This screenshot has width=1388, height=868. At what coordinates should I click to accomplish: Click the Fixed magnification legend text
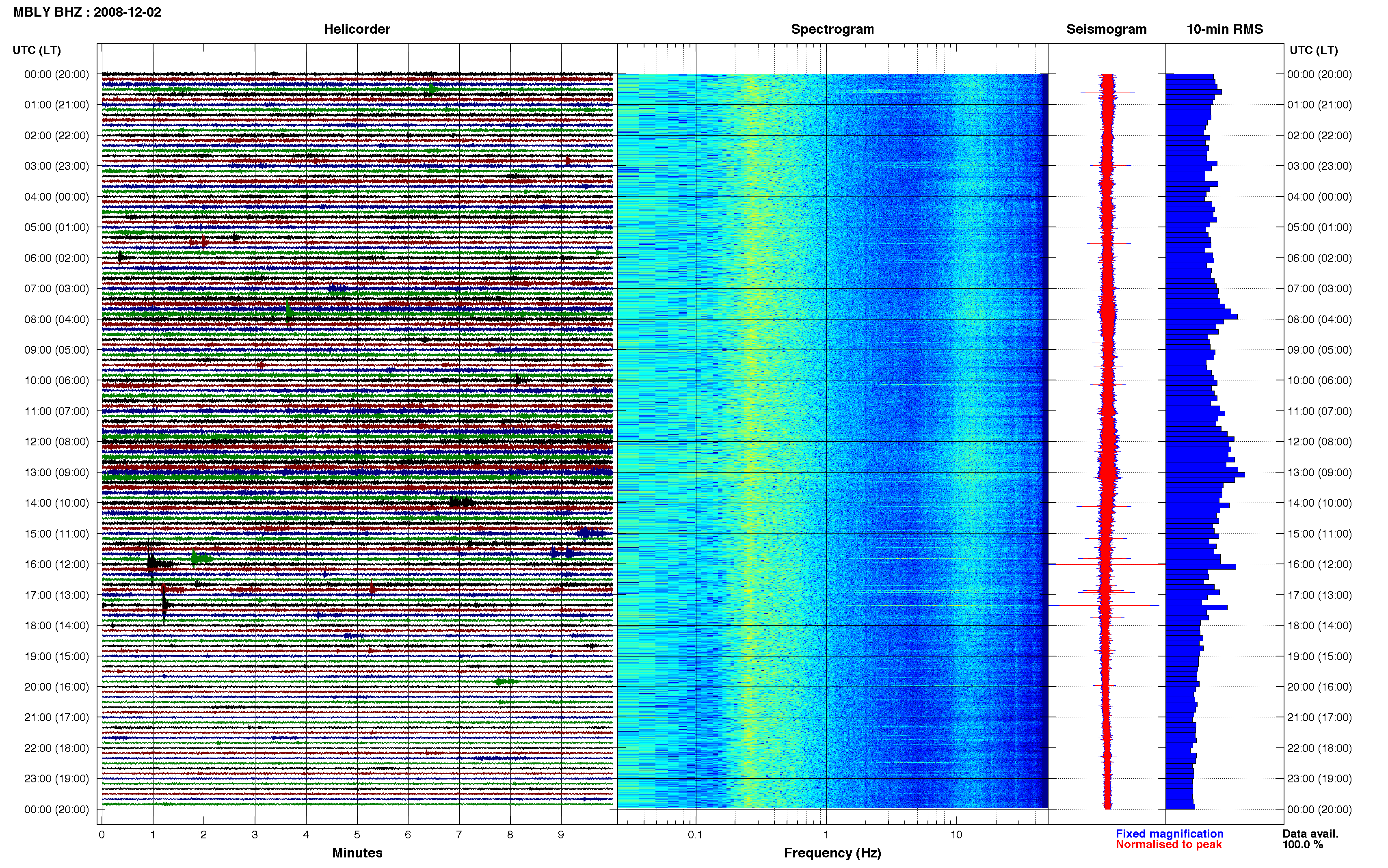click(x=1169, y=833)
